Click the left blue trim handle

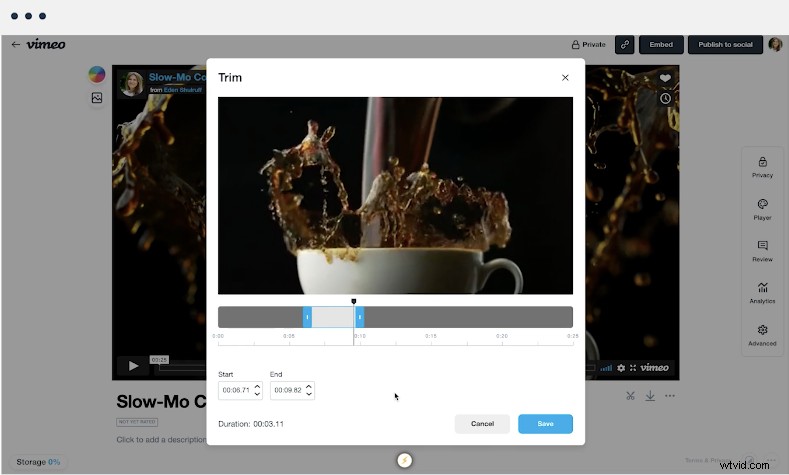coord(307,317)
